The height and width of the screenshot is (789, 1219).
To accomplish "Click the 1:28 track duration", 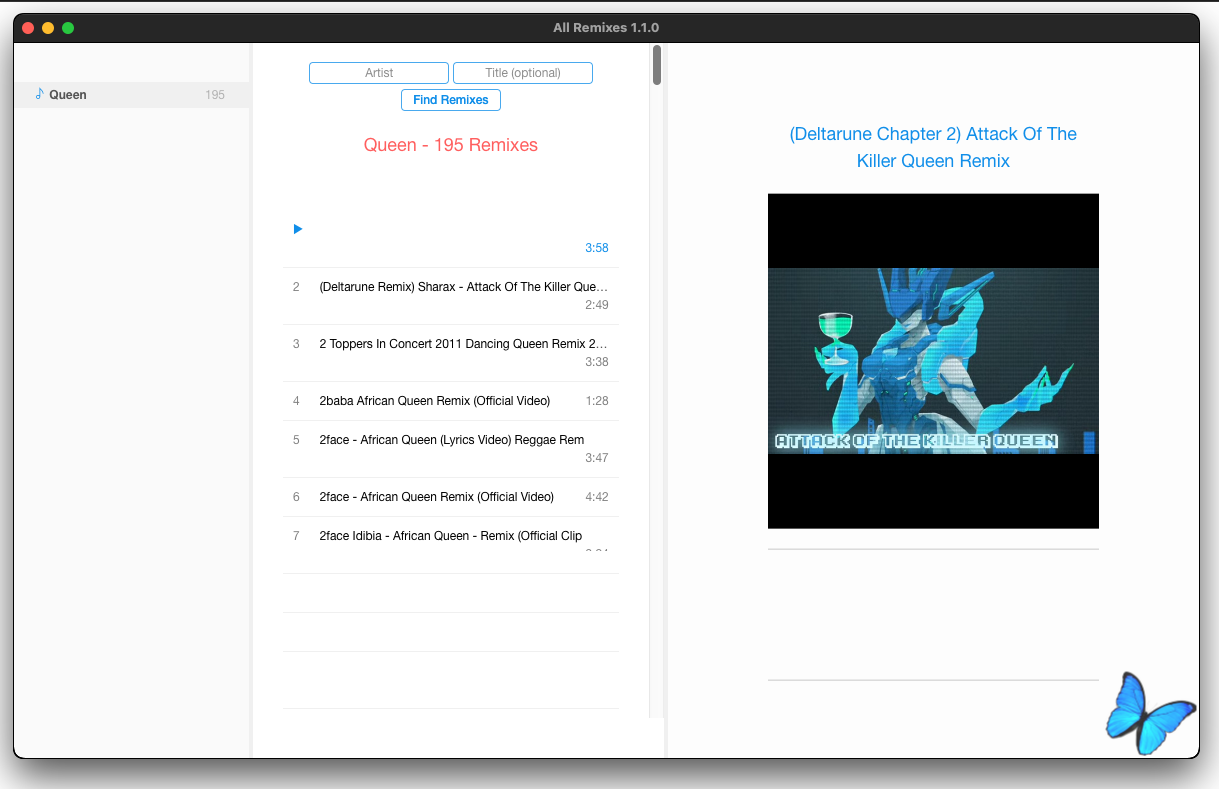I will pos(597,401).
